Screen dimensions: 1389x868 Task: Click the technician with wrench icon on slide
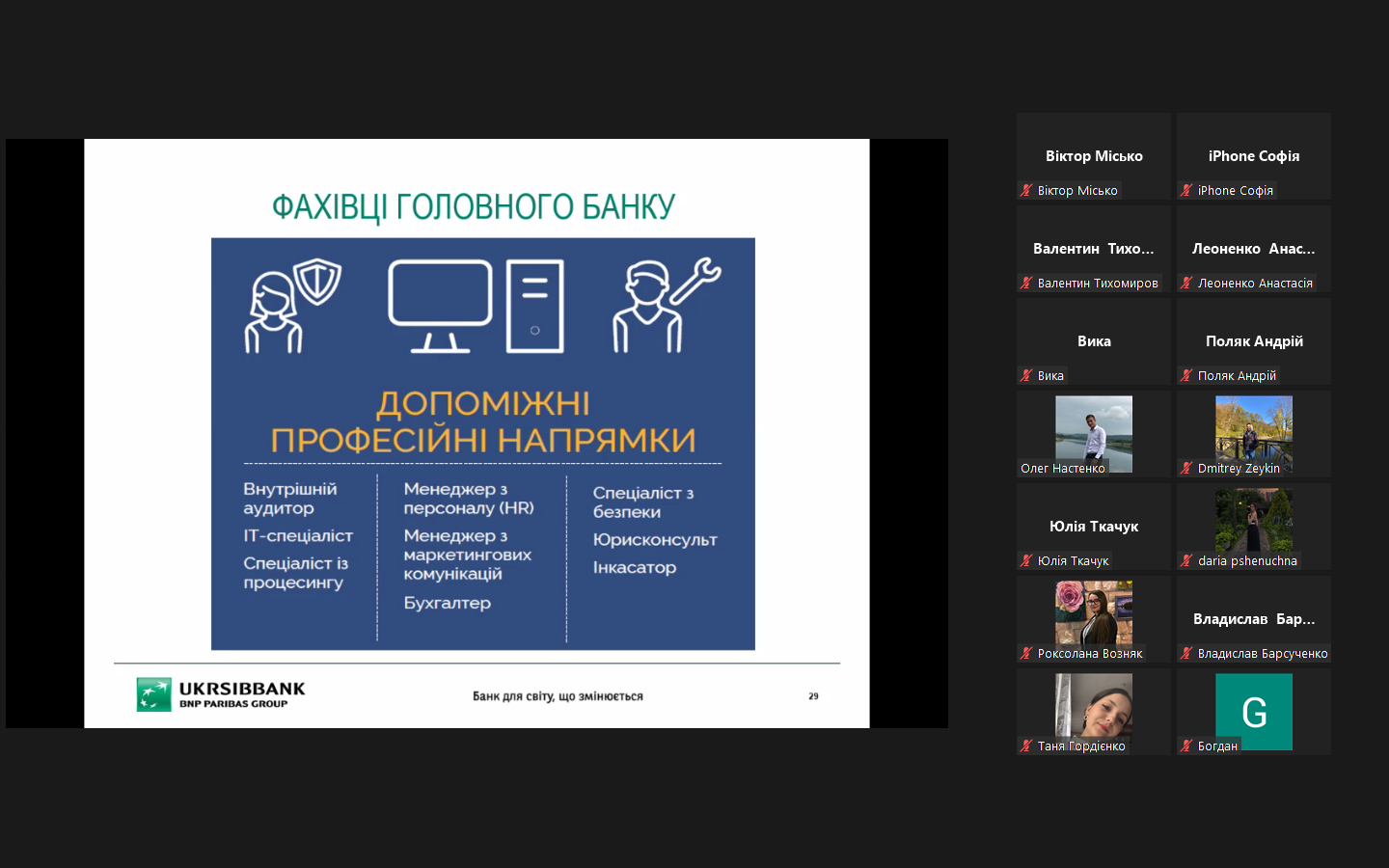tap(666, 305)
